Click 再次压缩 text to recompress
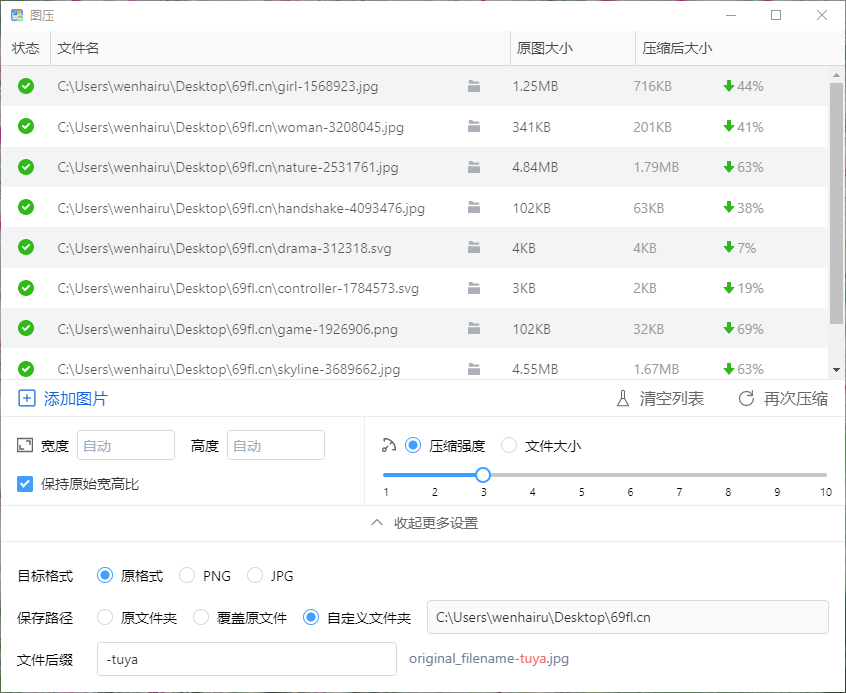Image resolution: width=846 pixels, height=693 pixels. (x=796, y=398)
